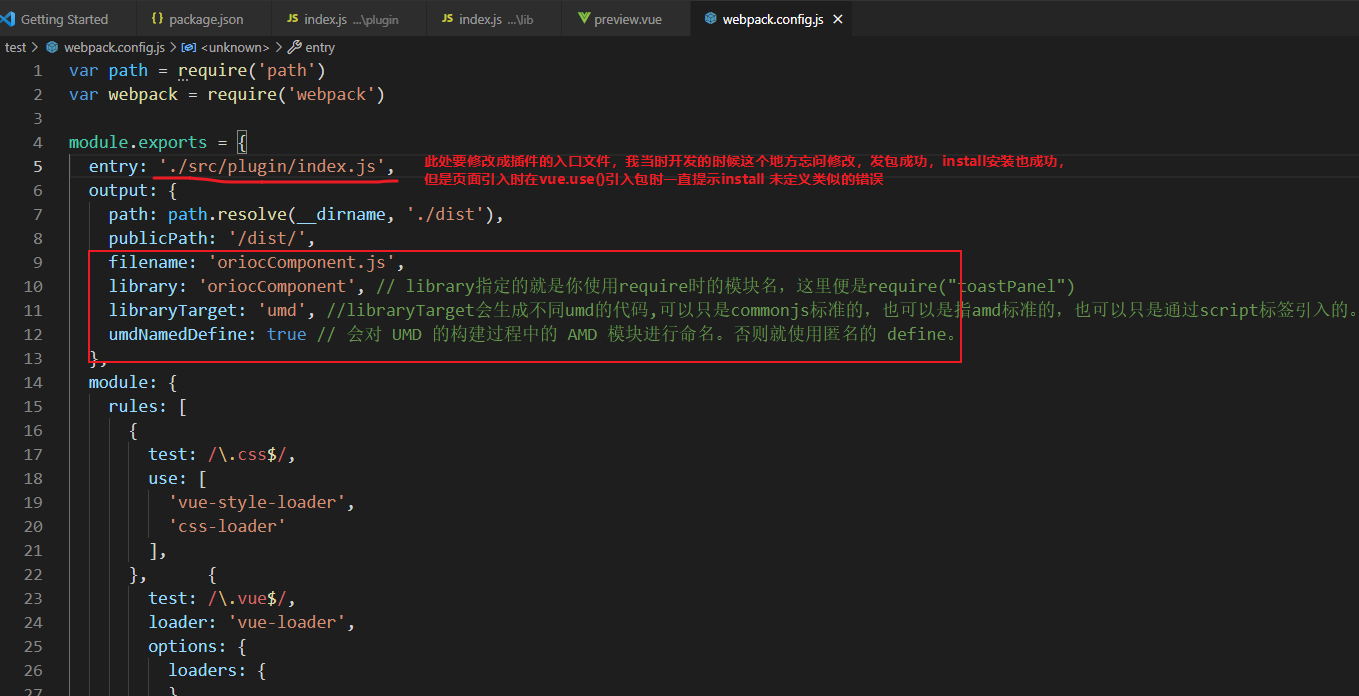The height and width of the screenshot is (696, 1359).
Task: Click webpack icon on webpack.config.js tab
Action: tap(710, 19)
